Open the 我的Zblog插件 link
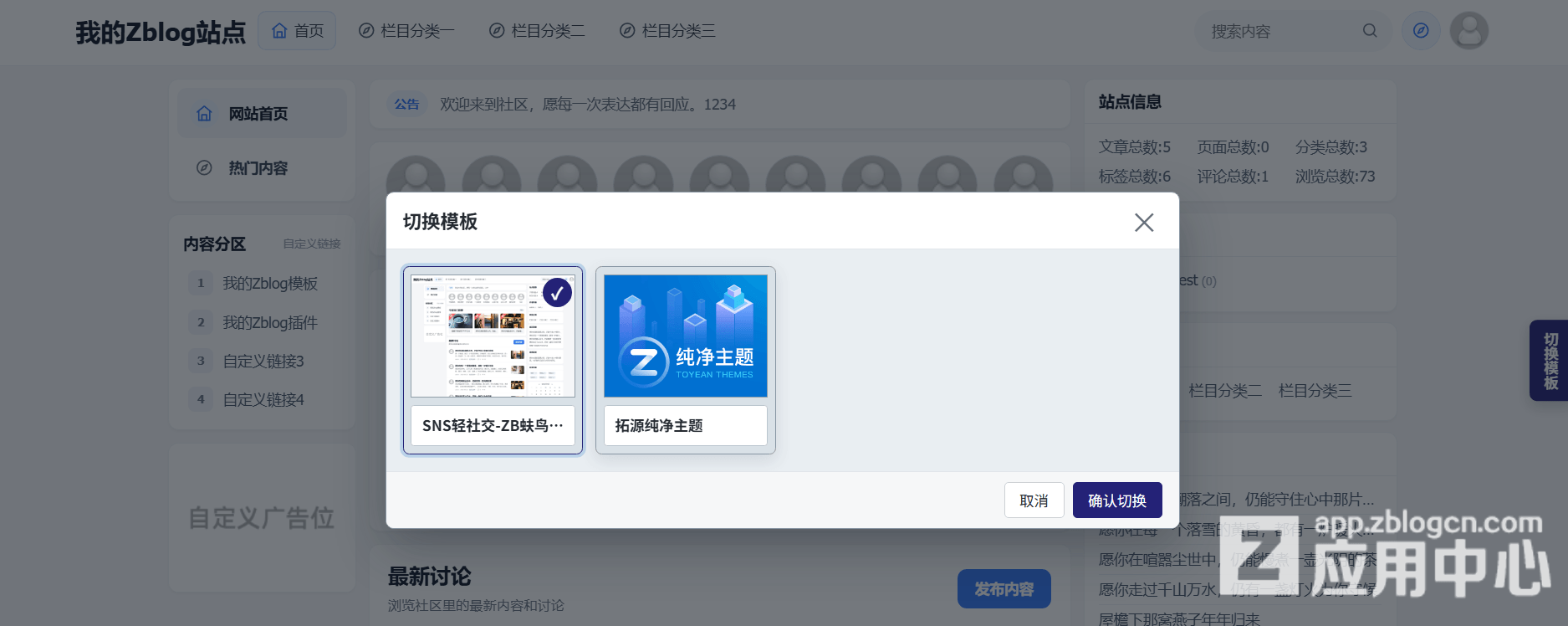This screenshot has height=626, width=1568. (270, 323)
